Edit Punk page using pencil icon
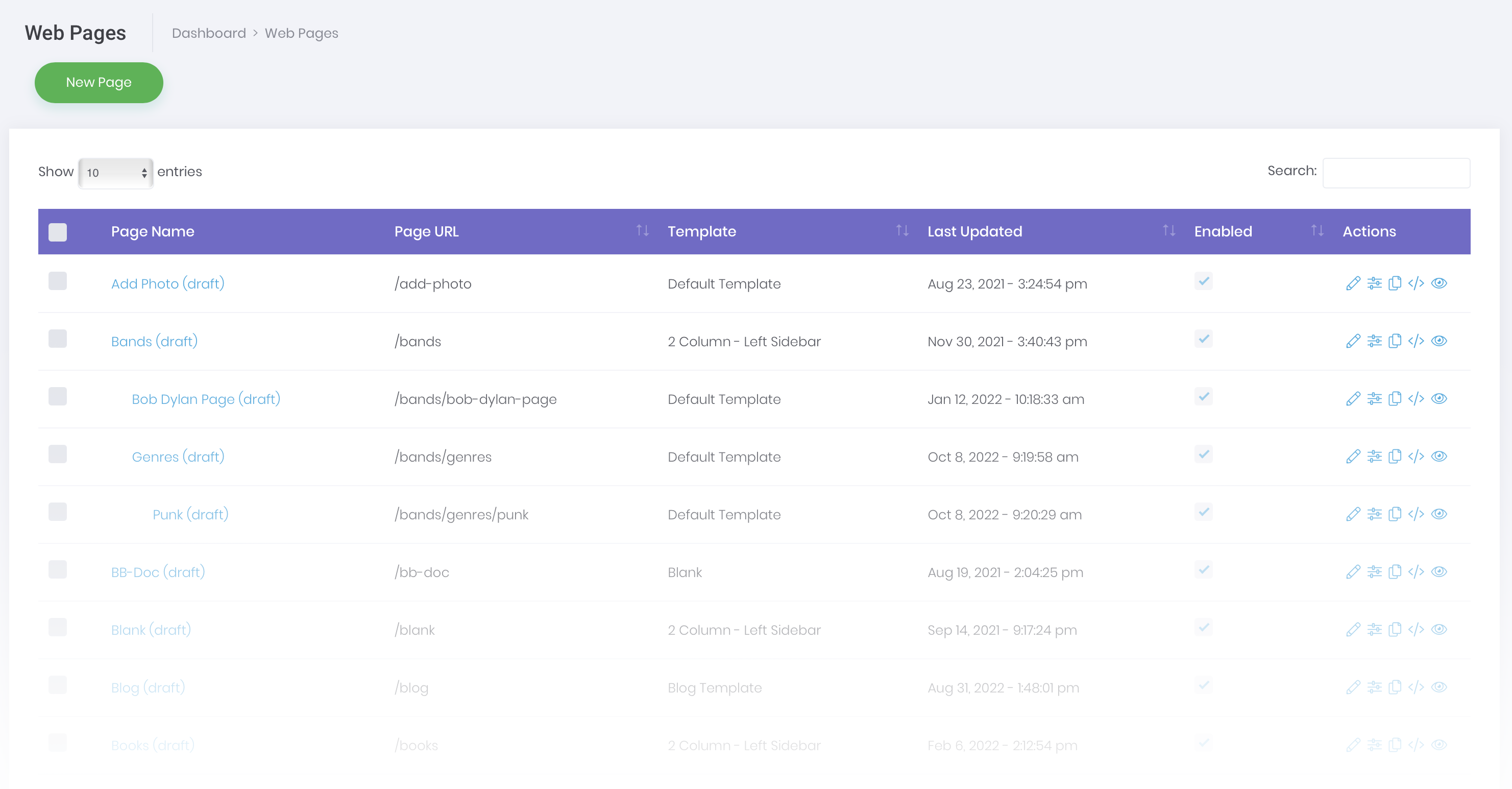Screen dimensions: 1512x789 click(x=1353, y=514)
